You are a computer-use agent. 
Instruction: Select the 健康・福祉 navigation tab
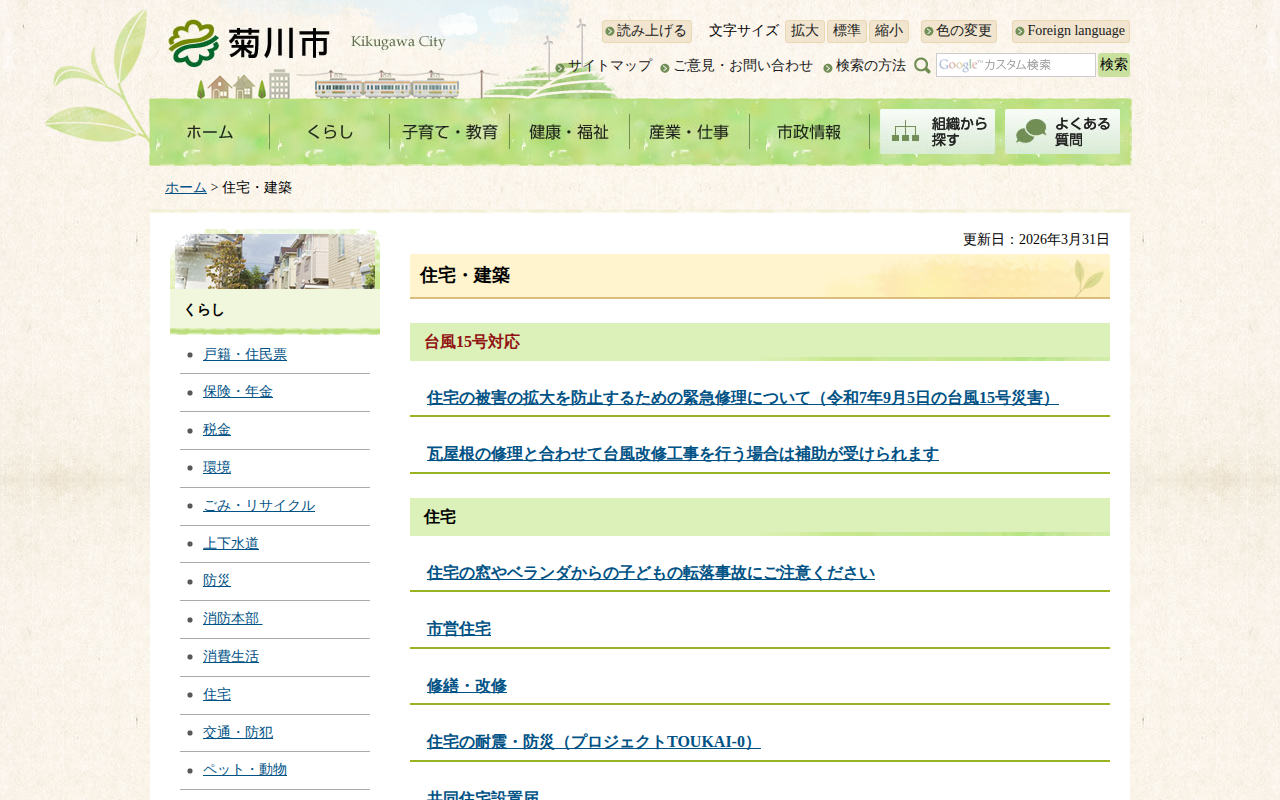[x=569, y=132]
